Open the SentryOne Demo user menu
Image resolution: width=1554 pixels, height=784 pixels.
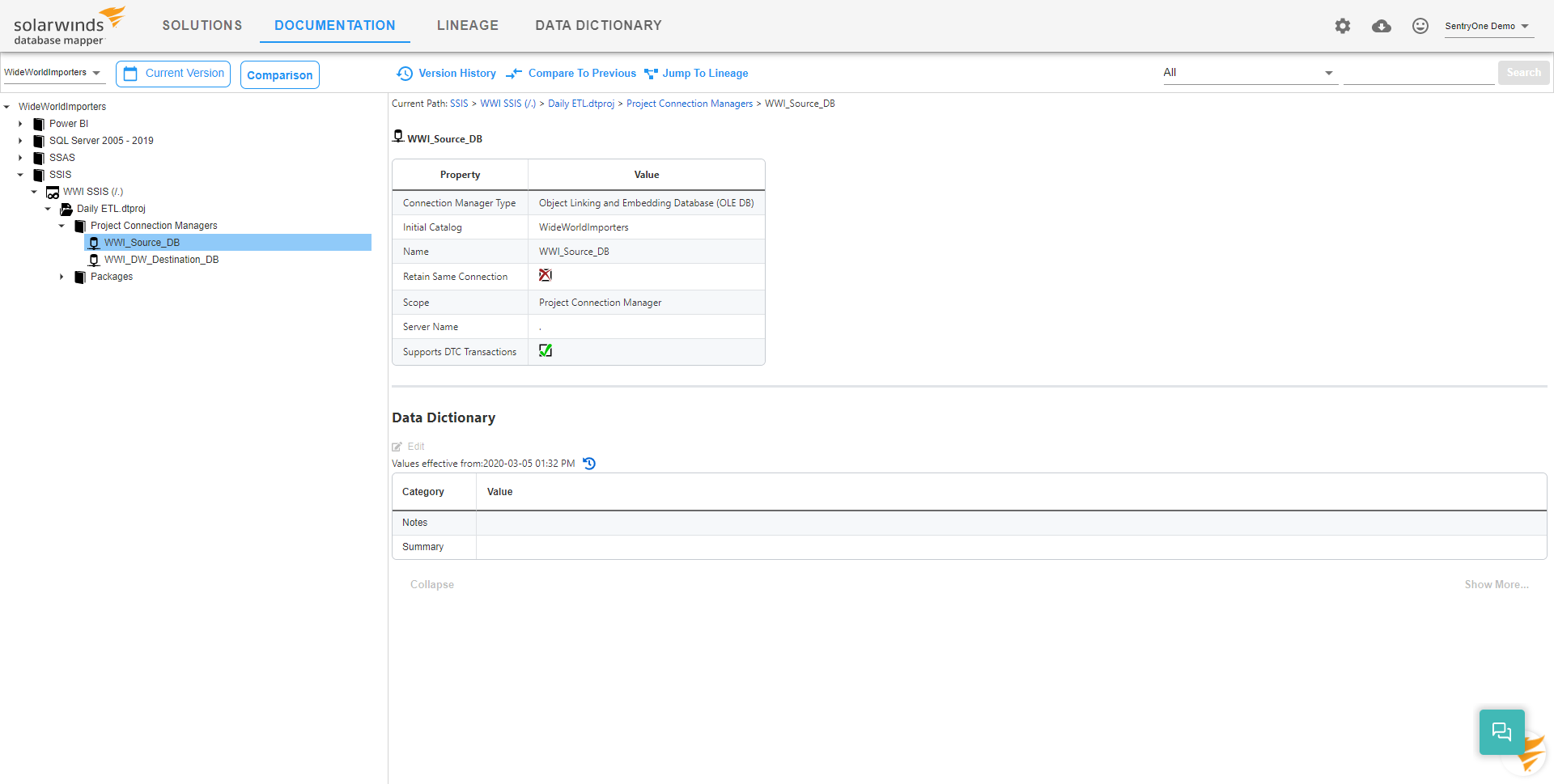[x=1488, y=27]
